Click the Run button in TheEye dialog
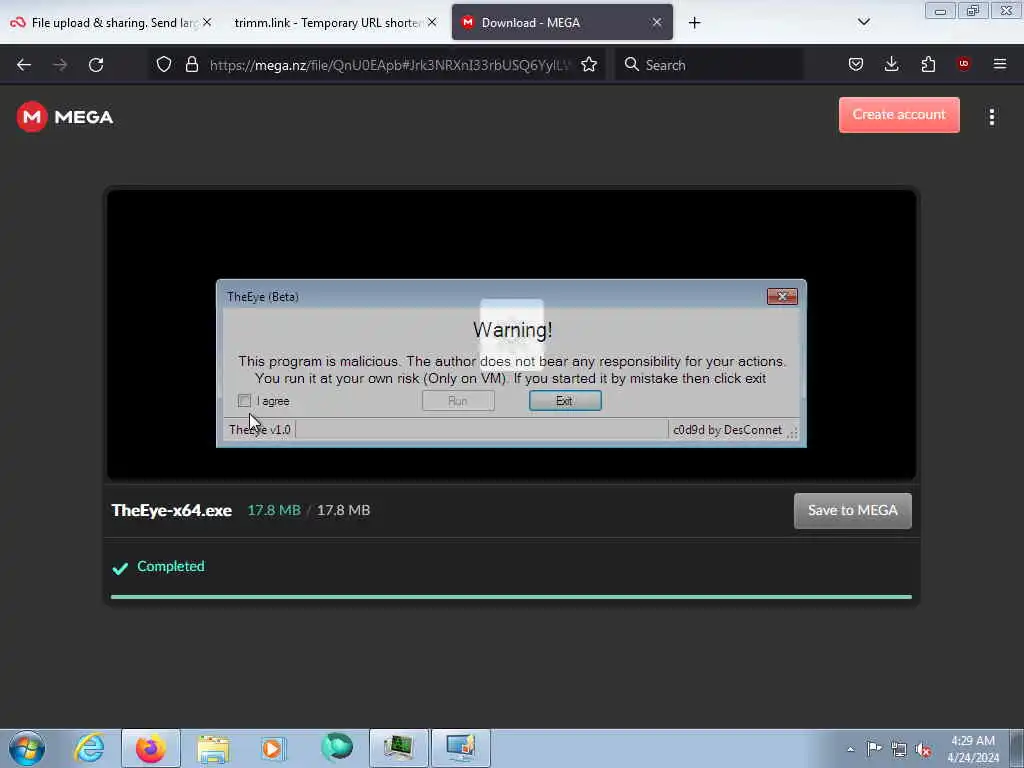This screenshot has height=768, width=1024. 458,401
